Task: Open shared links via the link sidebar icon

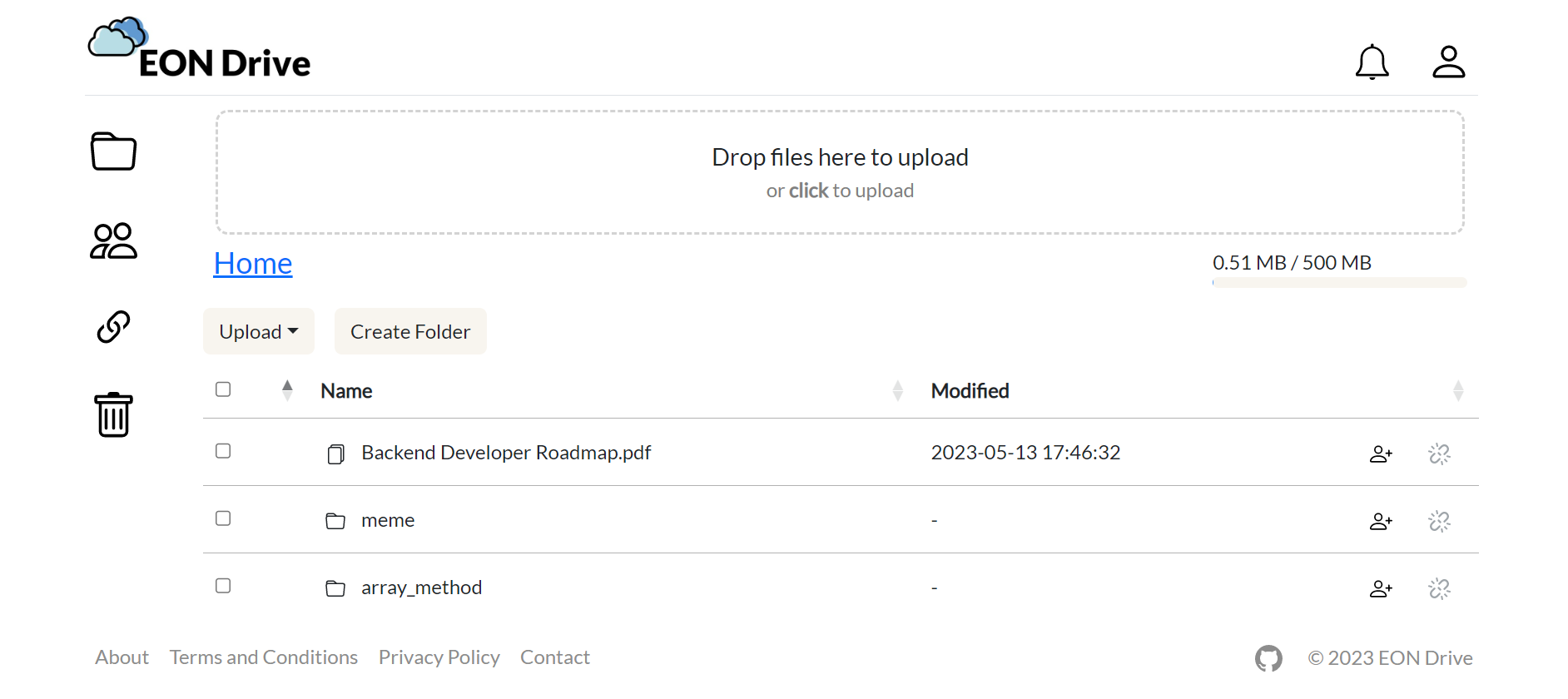Action: pos(112,327)
